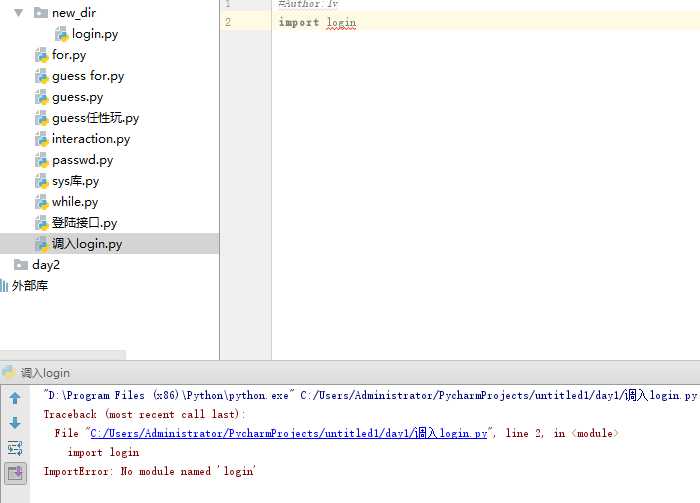Select the new_dir folder
700x503 pixels.
[74, 13]
